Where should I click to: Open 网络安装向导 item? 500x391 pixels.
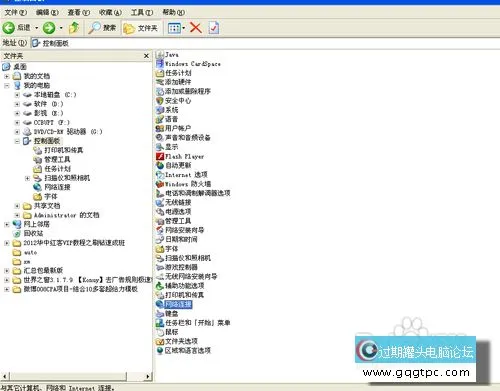point(180,230)
